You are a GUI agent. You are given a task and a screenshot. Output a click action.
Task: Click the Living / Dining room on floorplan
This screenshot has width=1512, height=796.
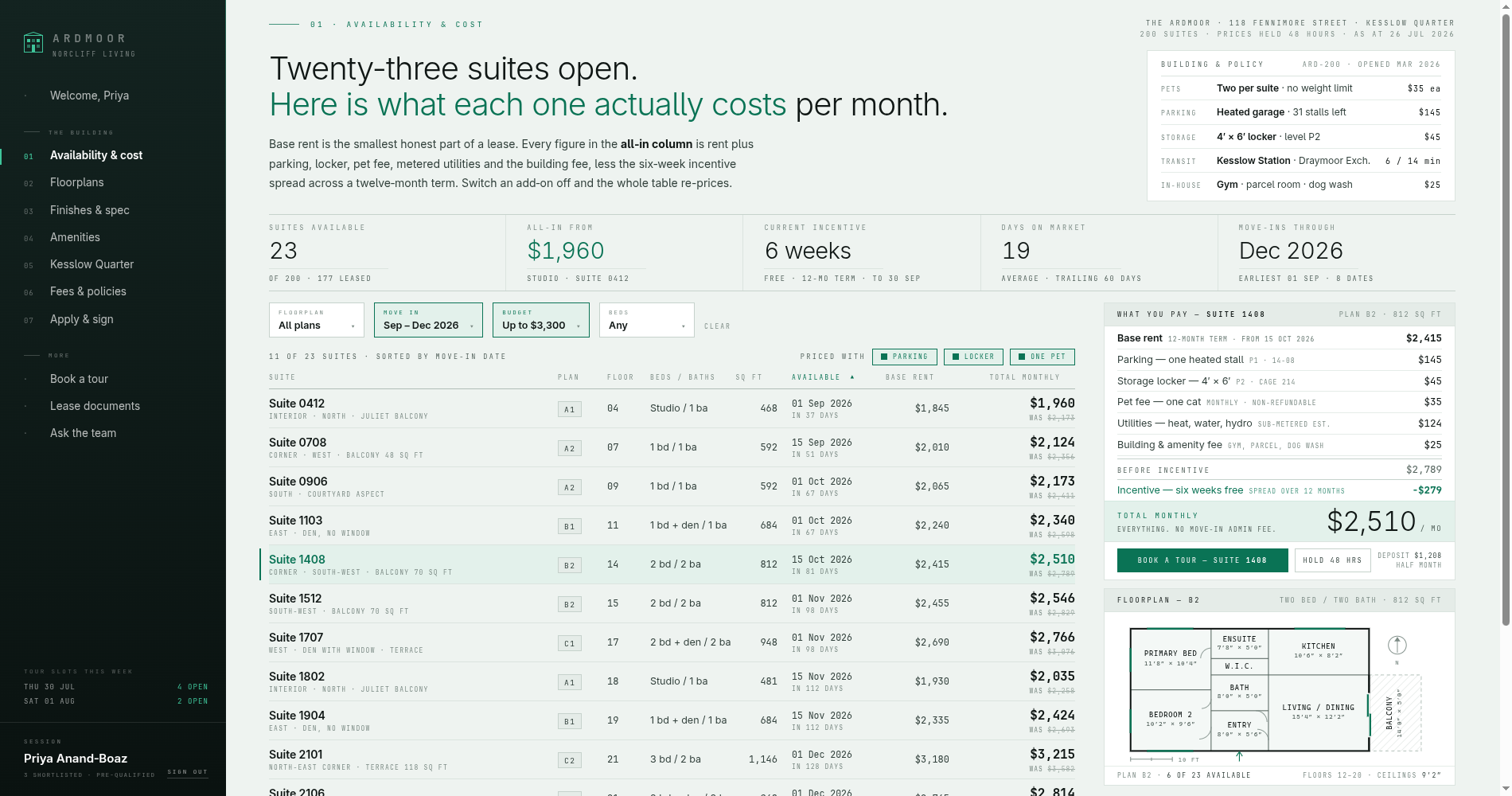tap(1318, 712)
